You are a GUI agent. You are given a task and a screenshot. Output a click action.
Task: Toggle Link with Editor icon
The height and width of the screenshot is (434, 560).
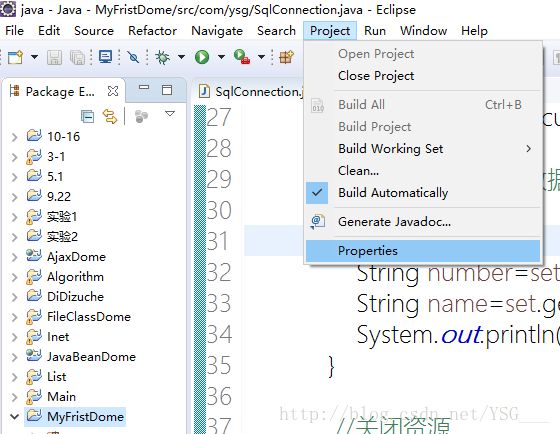click(110, 116)
